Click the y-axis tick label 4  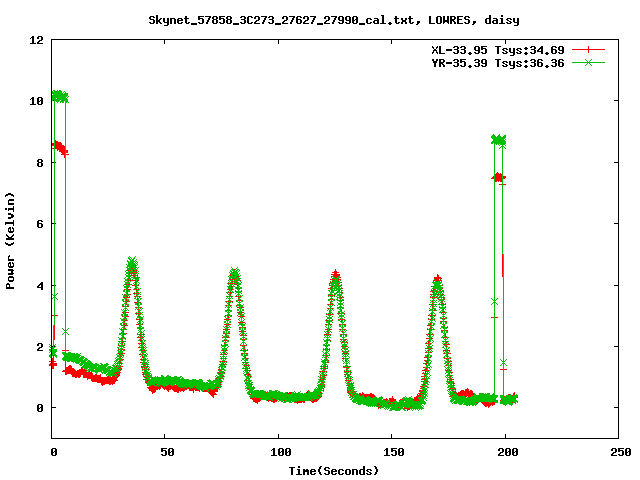(40, 286)
